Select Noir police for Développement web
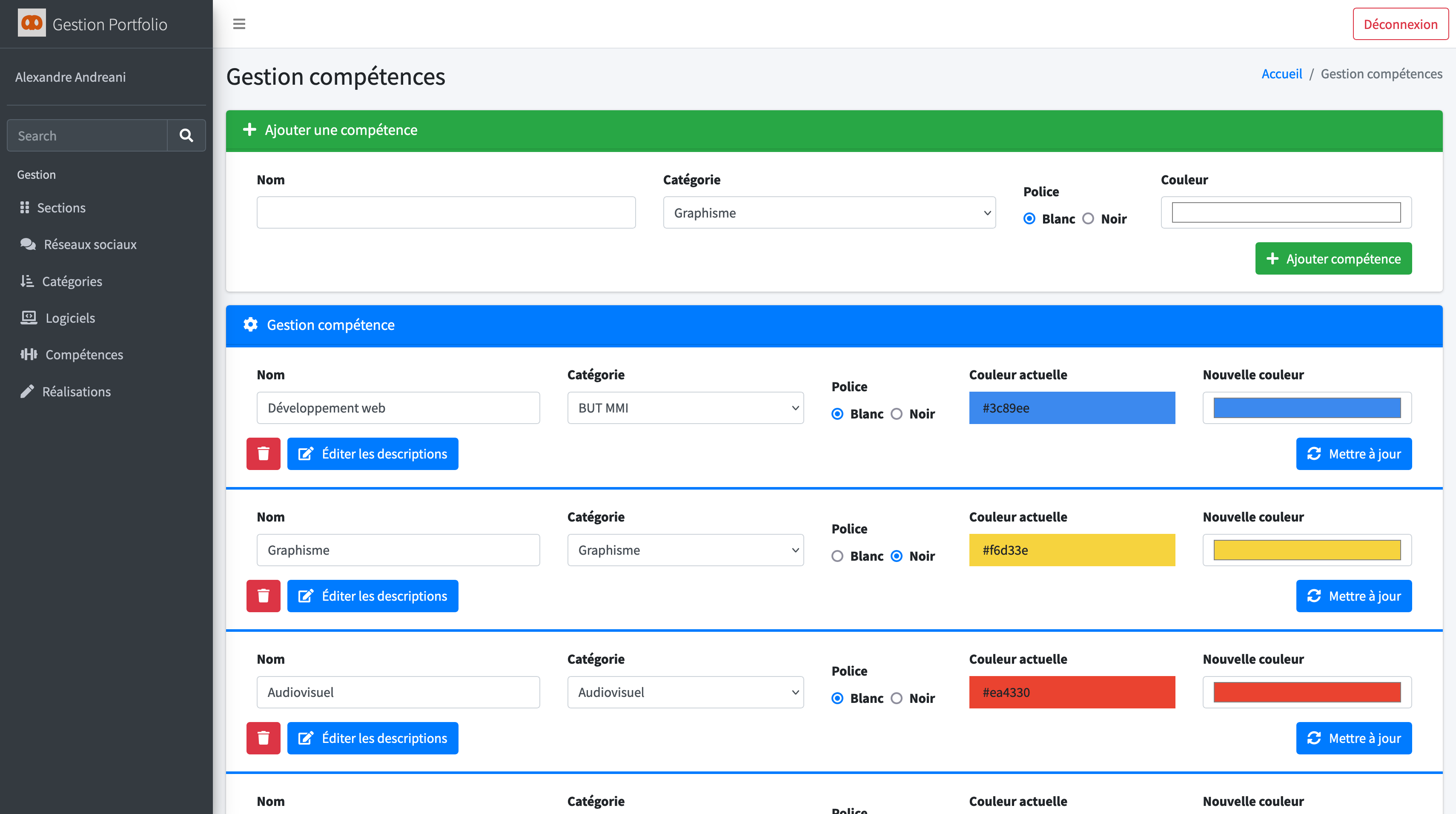Viewport: 1456px width, 814px height. [x=897, y=414]
